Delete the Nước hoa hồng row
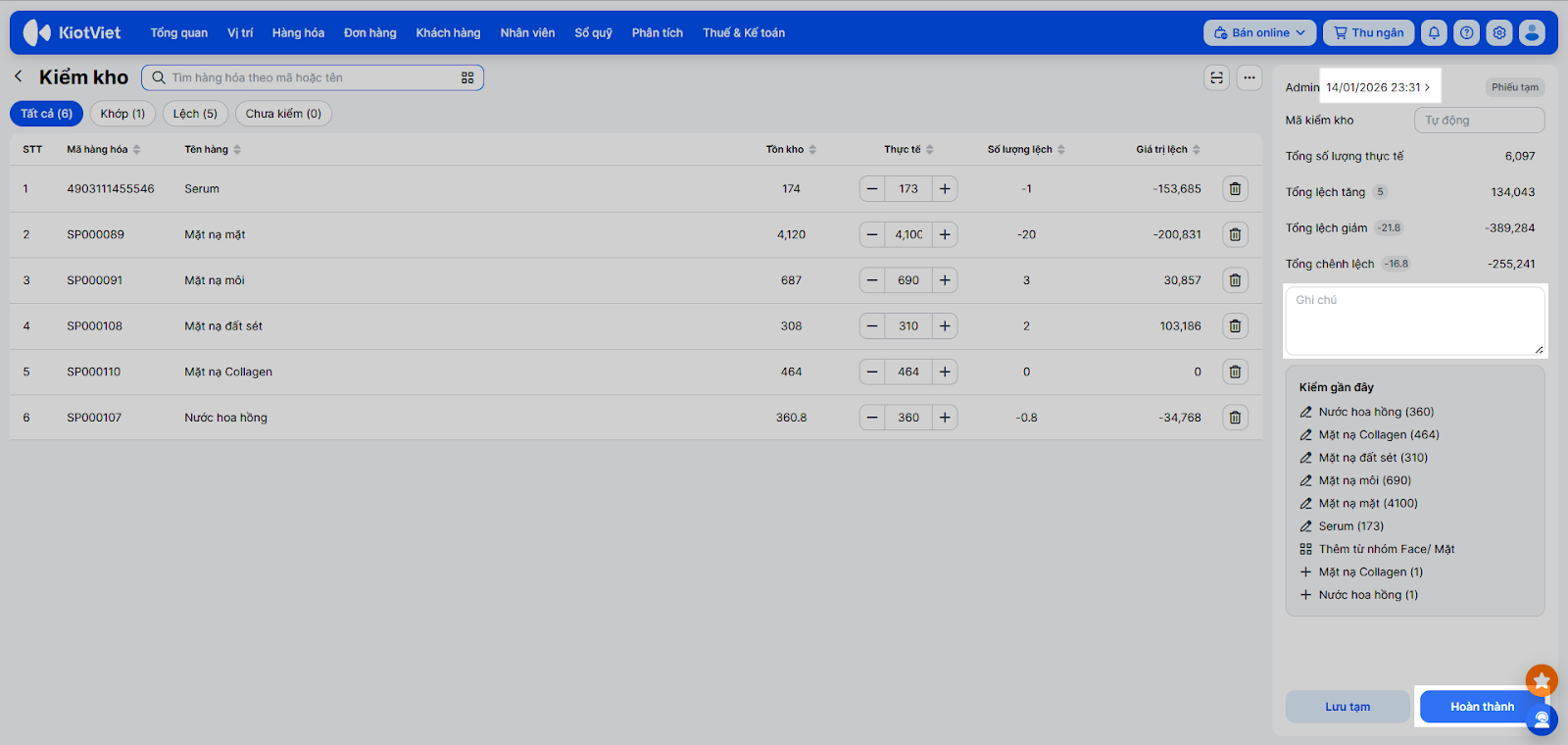 click(x=1235, y=418)
